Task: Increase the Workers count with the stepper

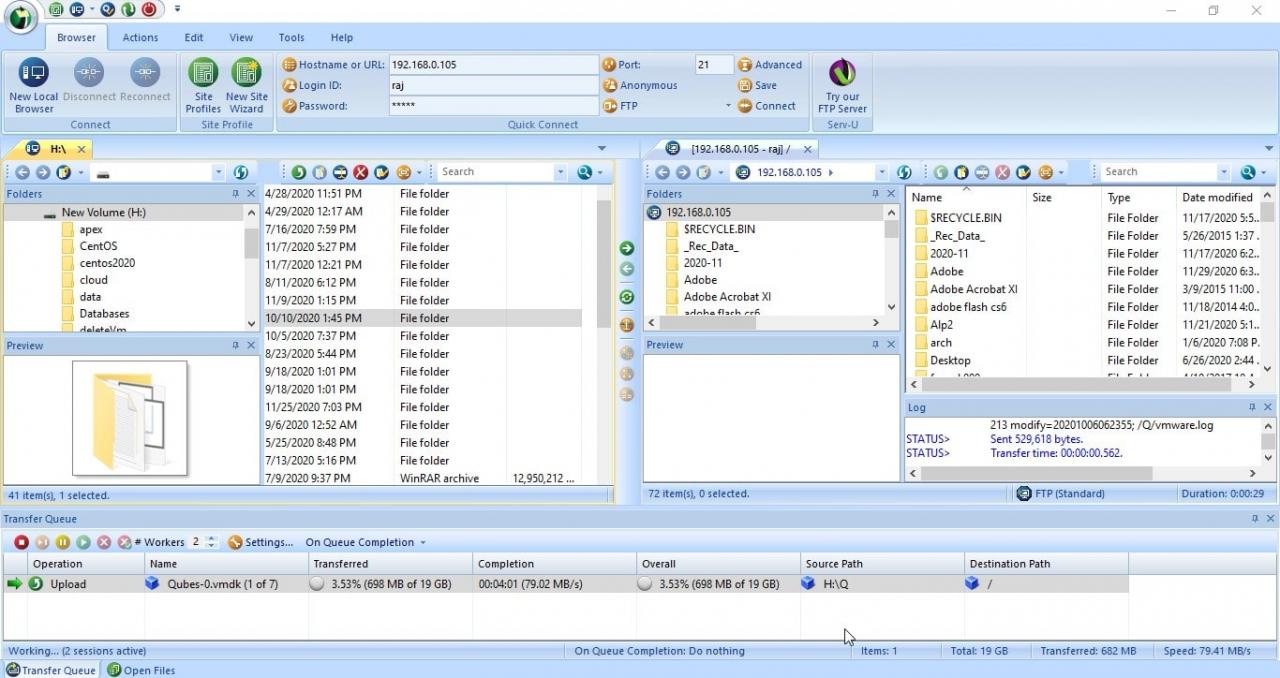Action: pos(211,538)
